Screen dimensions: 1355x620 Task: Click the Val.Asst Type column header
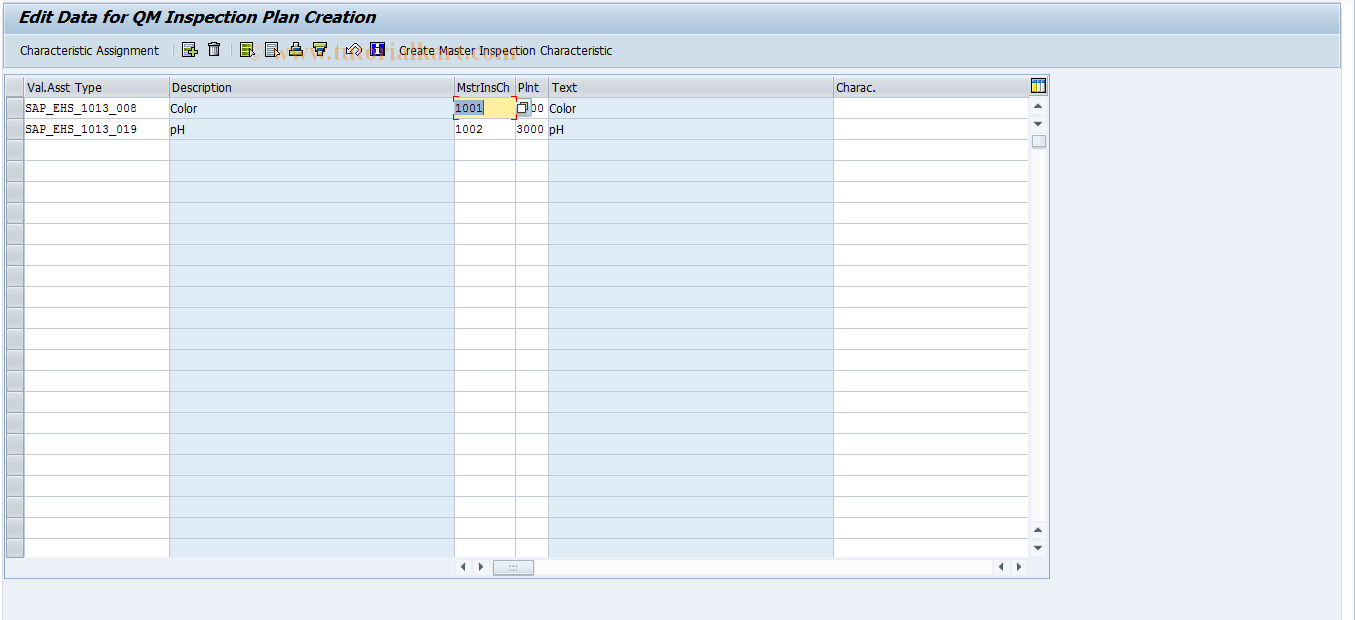click(x=95, y=87)
